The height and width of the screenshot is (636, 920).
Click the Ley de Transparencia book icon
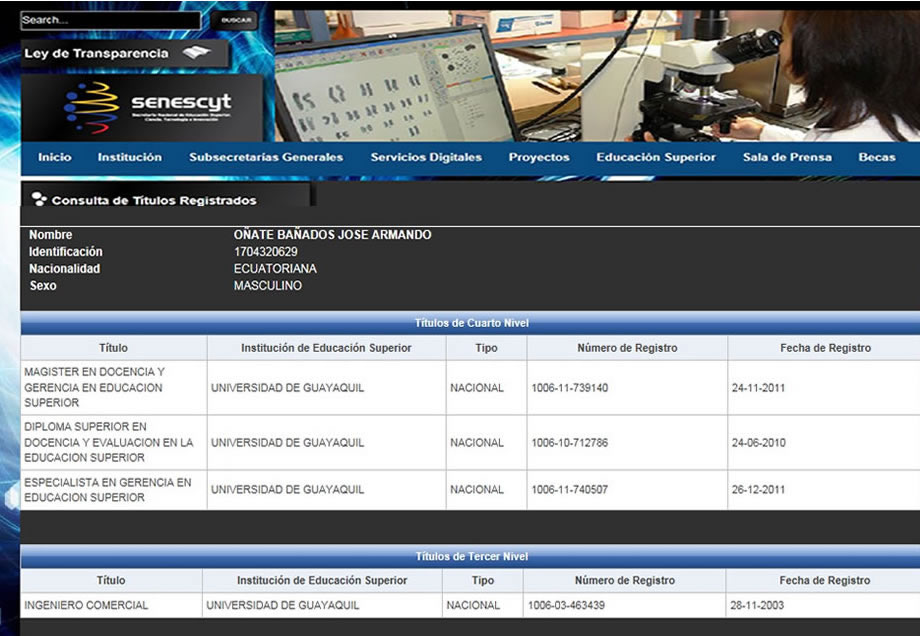coord(197,54)
